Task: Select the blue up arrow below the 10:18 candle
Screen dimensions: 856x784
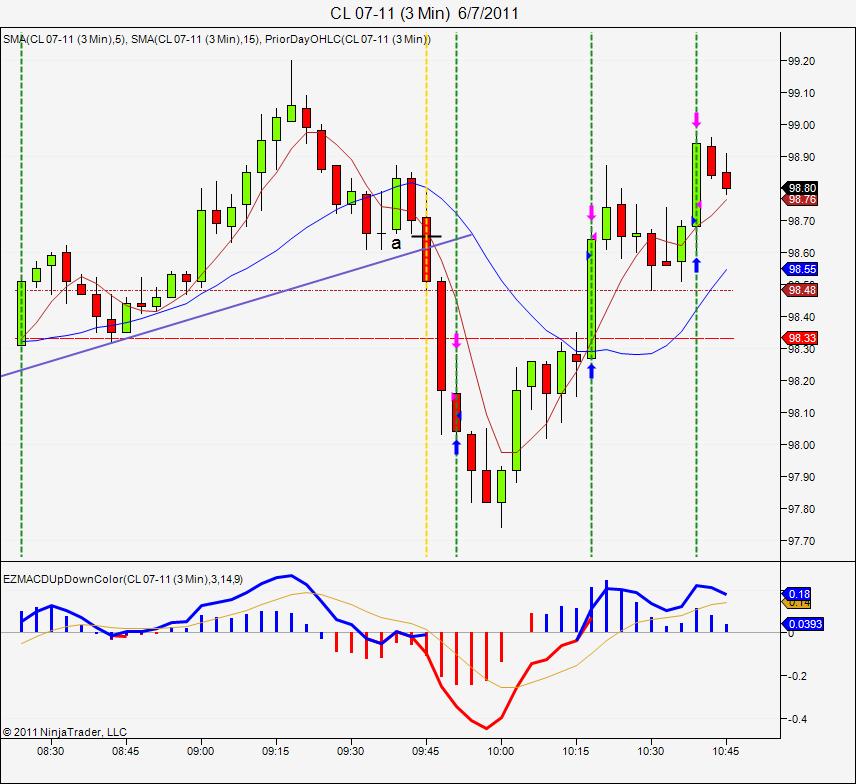Action: 591,371
